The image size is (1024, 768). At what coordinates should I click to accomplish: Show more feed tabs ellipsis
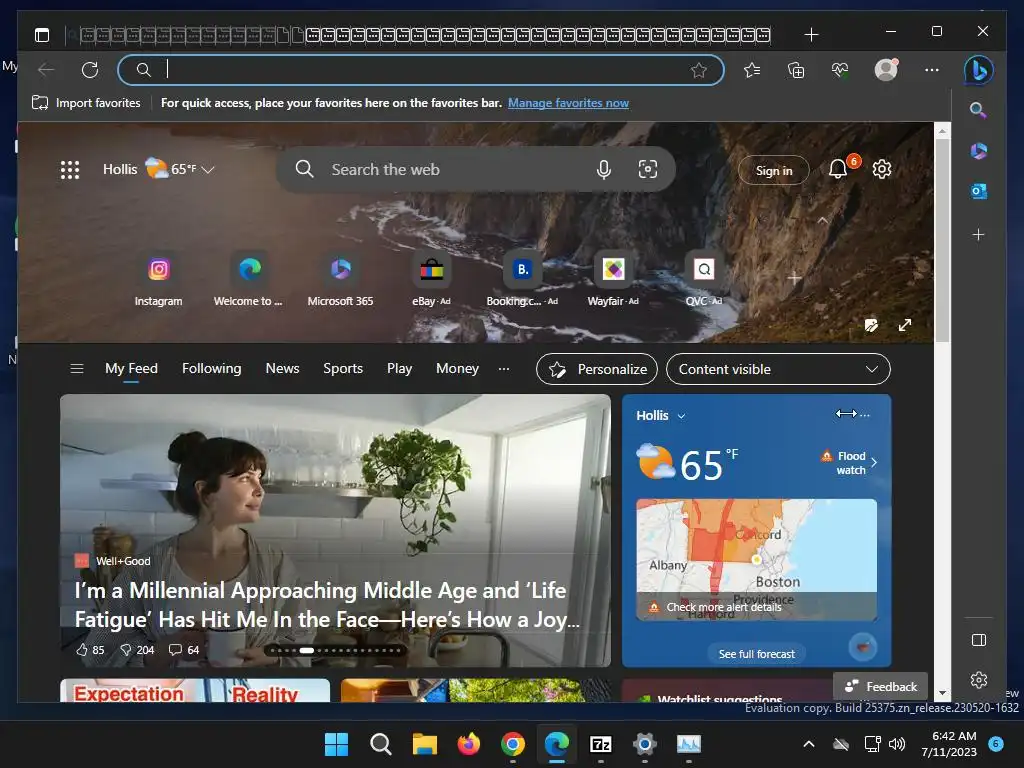pos(504,368)
